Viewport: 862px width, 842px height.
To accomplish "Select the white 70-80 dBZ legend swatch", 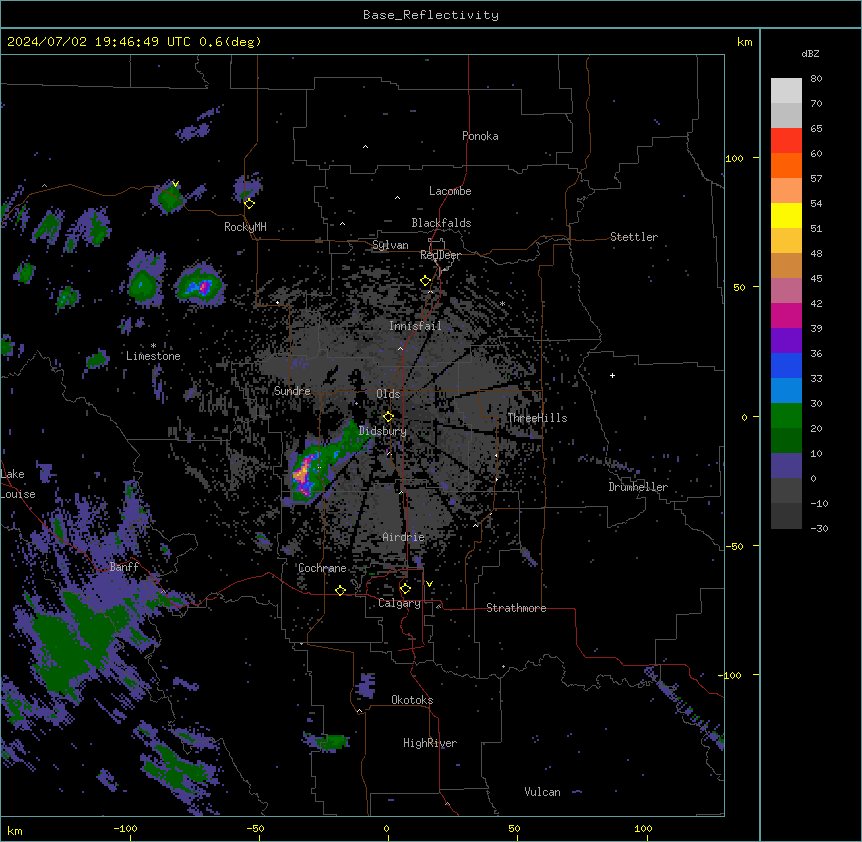I will pyautogui.click(x=786, y=91).
